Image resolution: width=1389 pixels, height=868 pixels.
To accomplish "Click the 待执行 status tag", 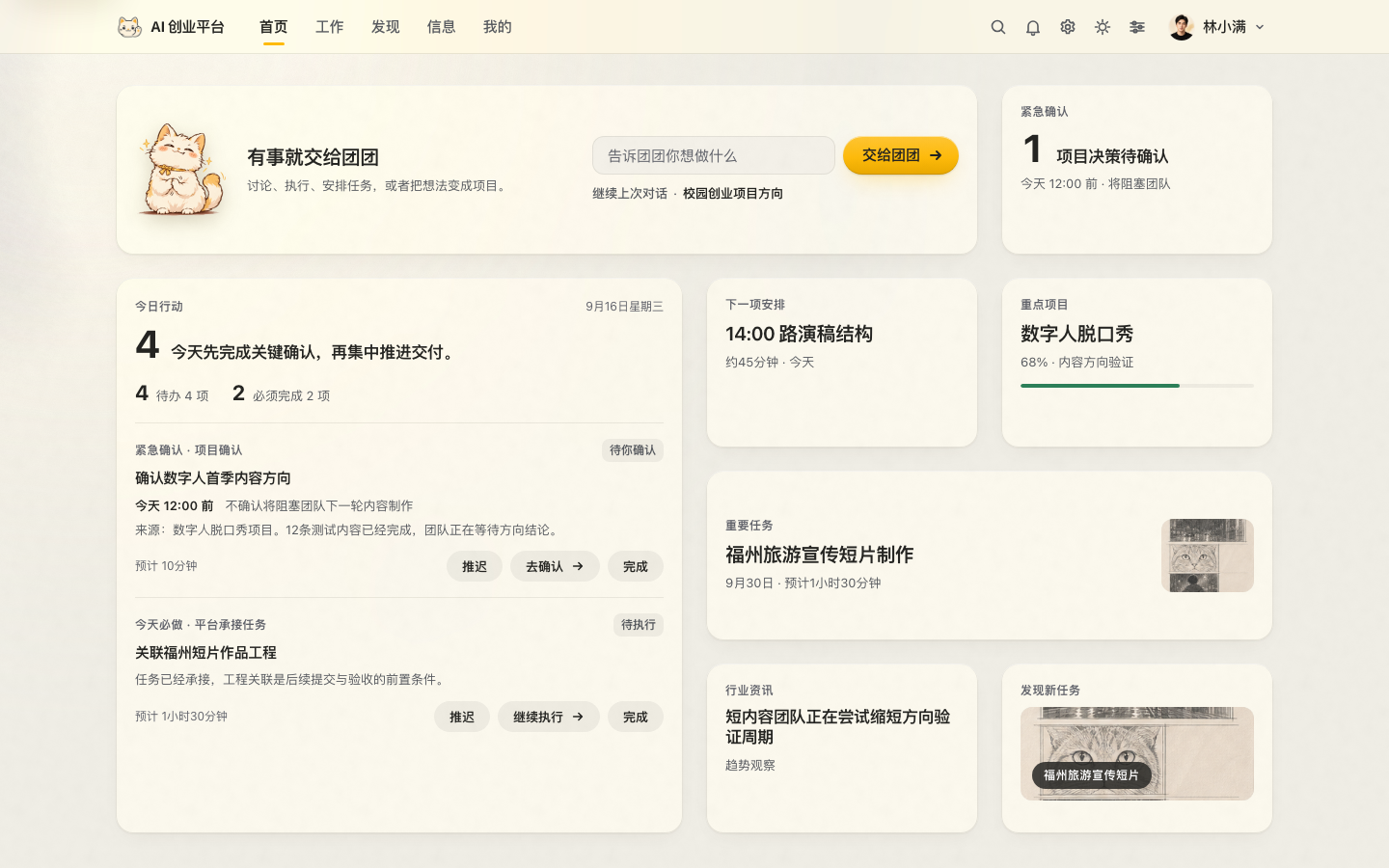I will (639, 625).
